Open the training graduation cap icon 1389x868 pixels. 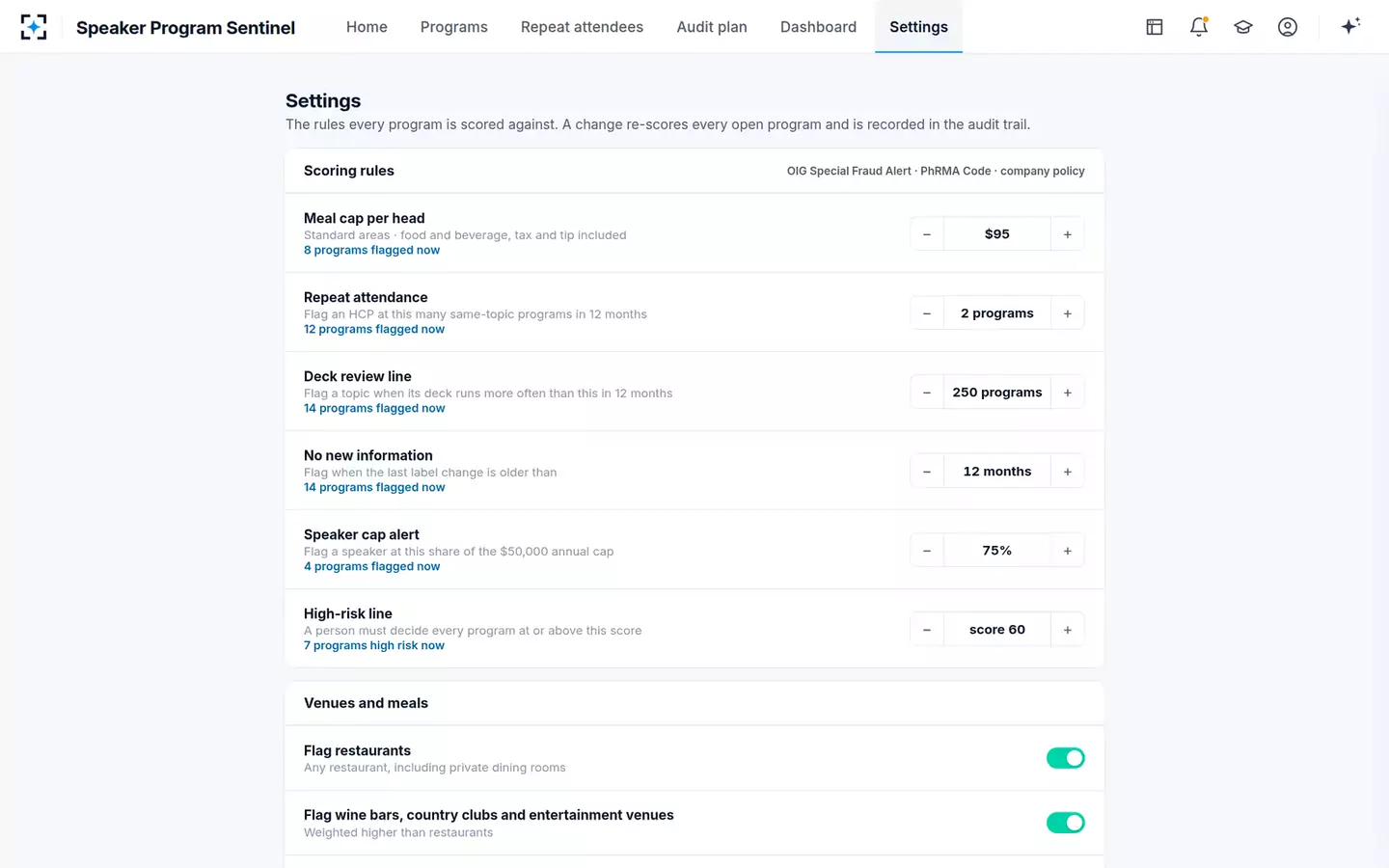click(1243, 27)
